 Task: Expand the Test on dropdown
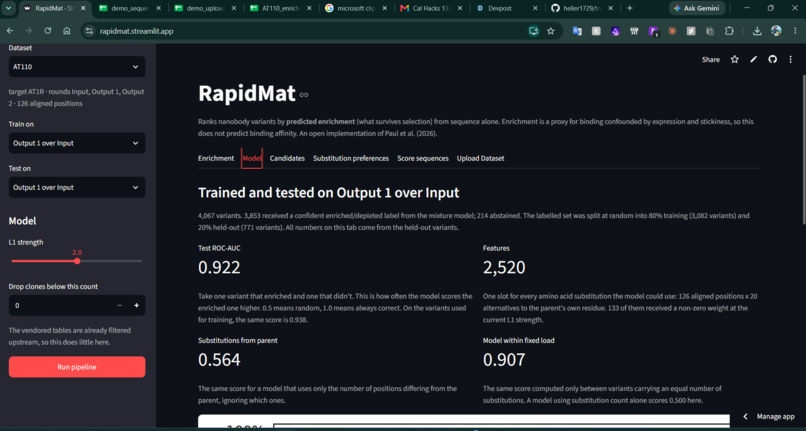tap(77, 187)
